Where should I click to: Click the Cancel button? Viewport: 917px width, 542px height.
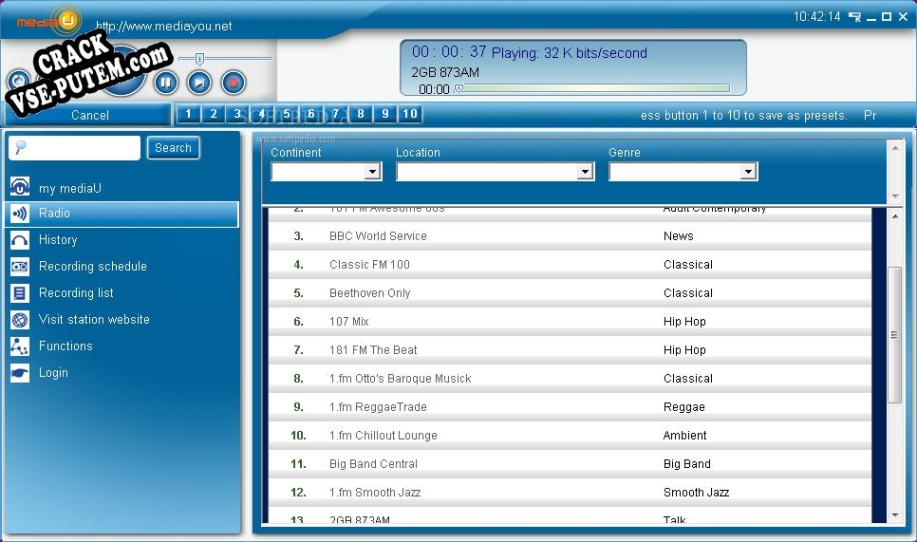89,115
